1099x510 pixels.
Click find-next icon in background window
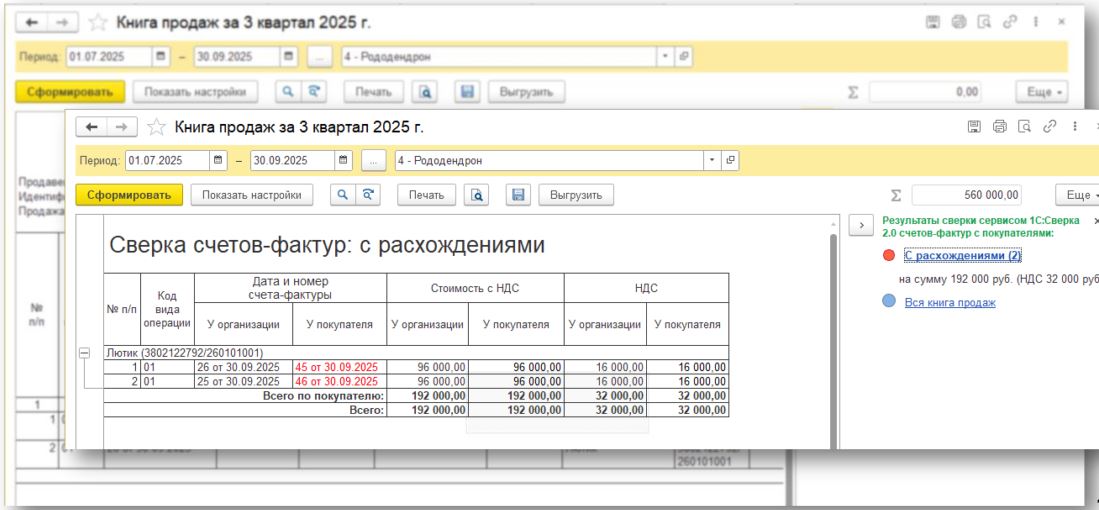pos(314,92)
